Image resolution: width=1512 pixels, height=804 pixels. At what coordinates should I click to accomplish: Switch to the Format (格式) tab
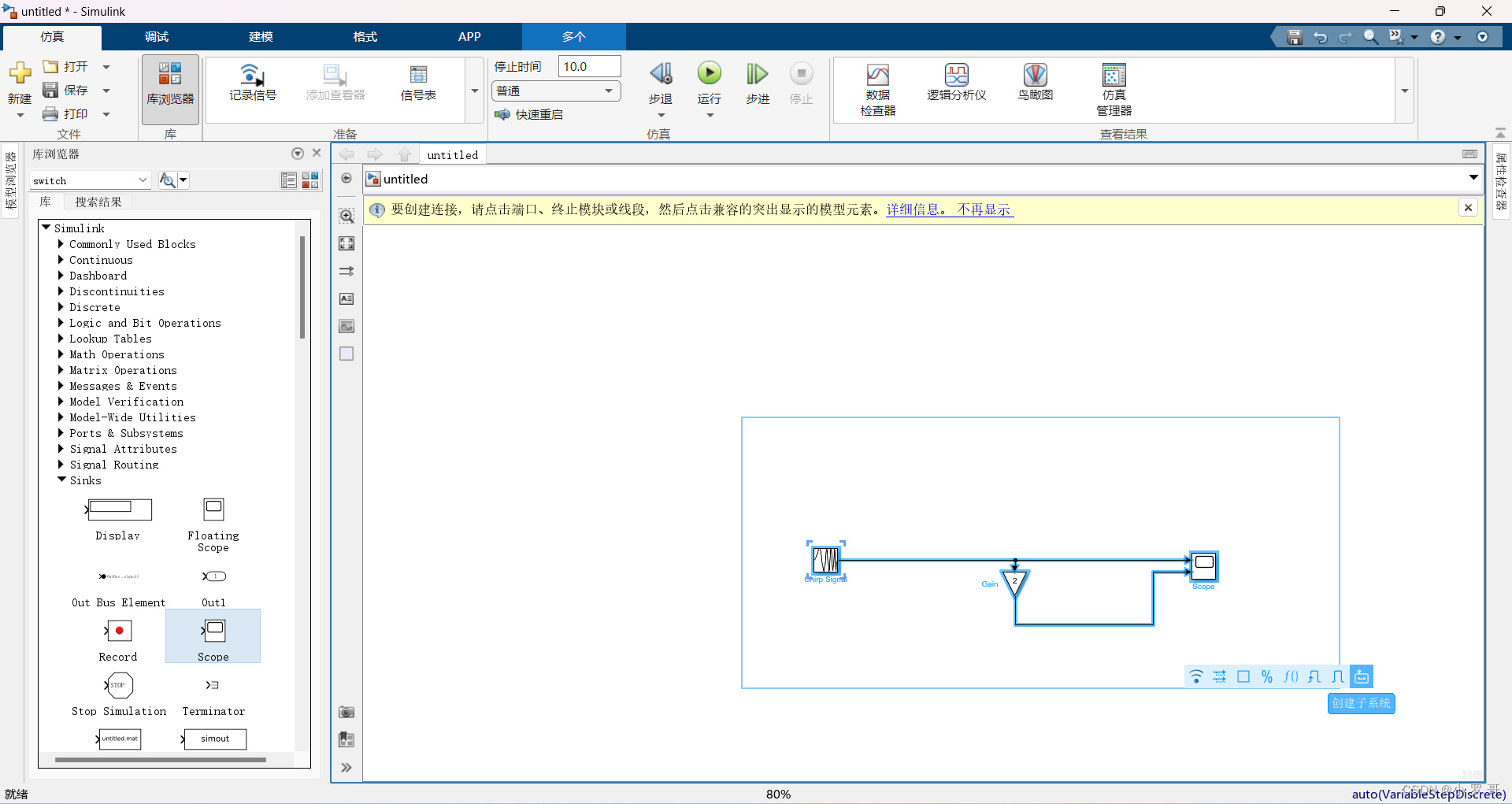coord(365,37)
